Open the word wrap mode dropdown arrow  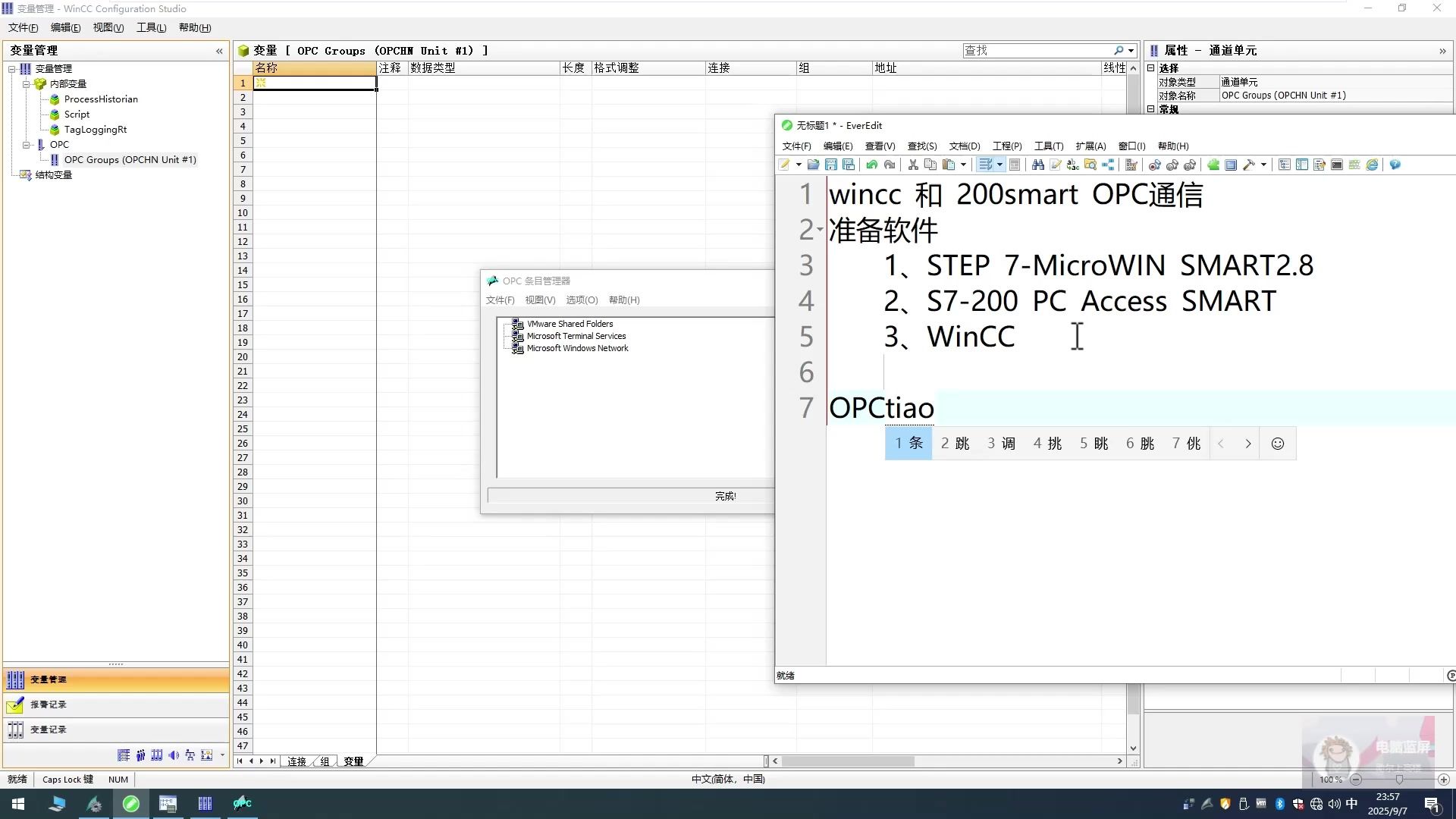[x=999, y=165]
